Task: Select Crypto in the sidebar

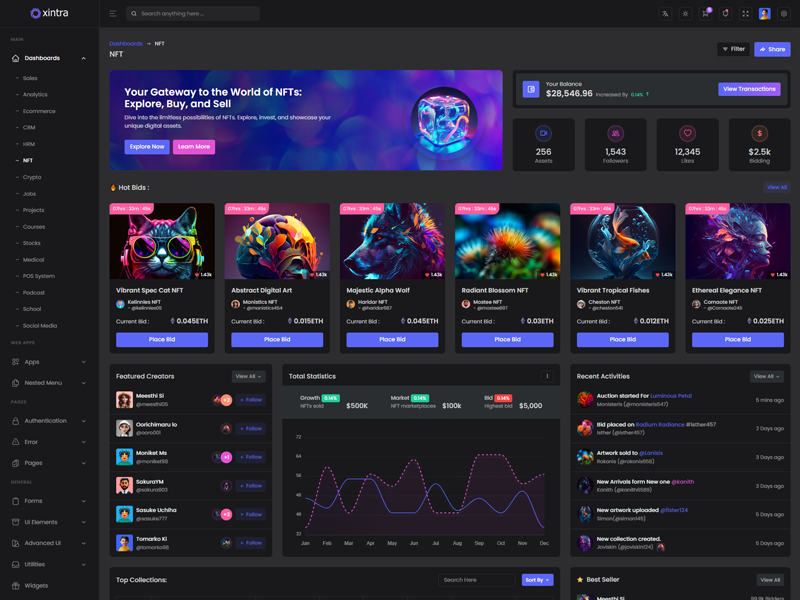Action: (32, 177)
